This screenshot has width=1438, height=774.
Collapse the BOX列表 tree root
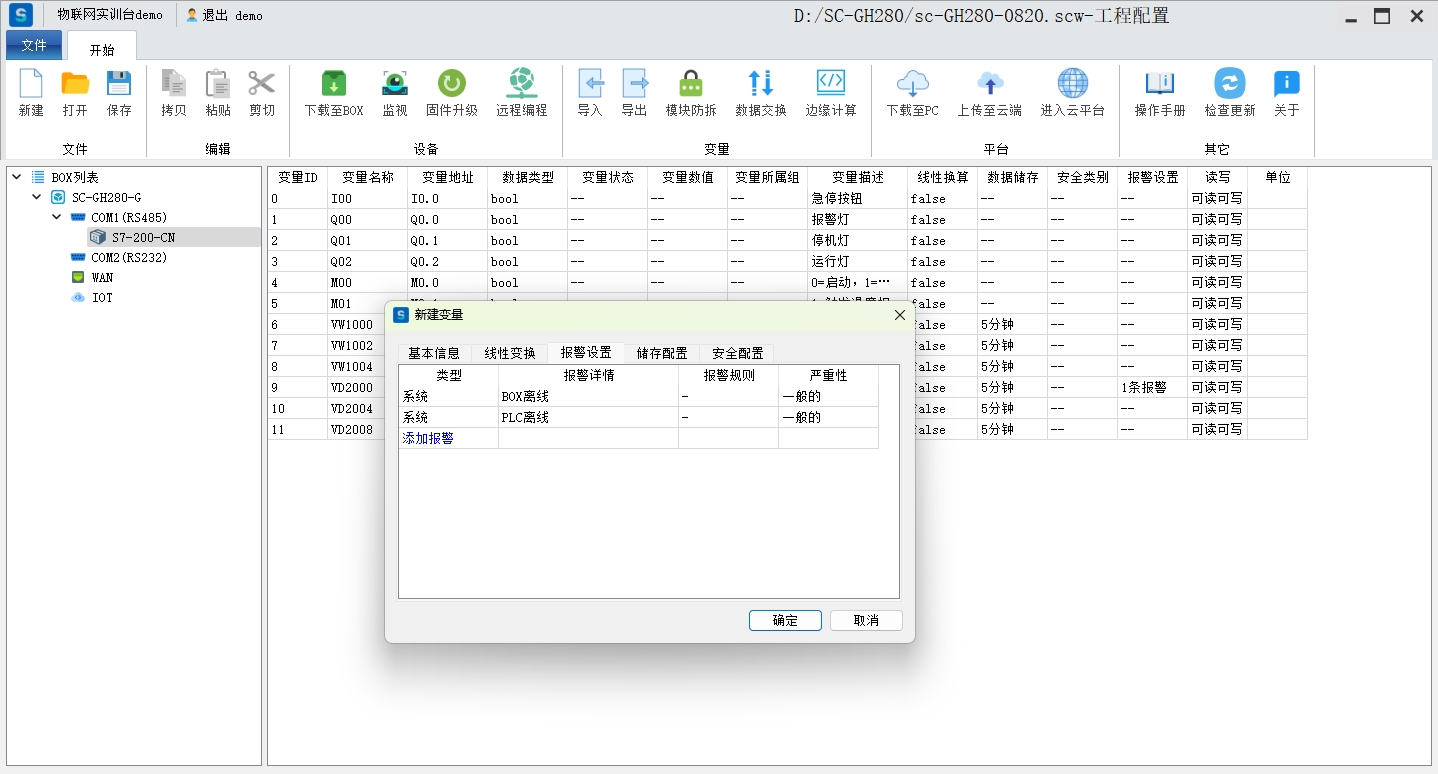(17, 177)
